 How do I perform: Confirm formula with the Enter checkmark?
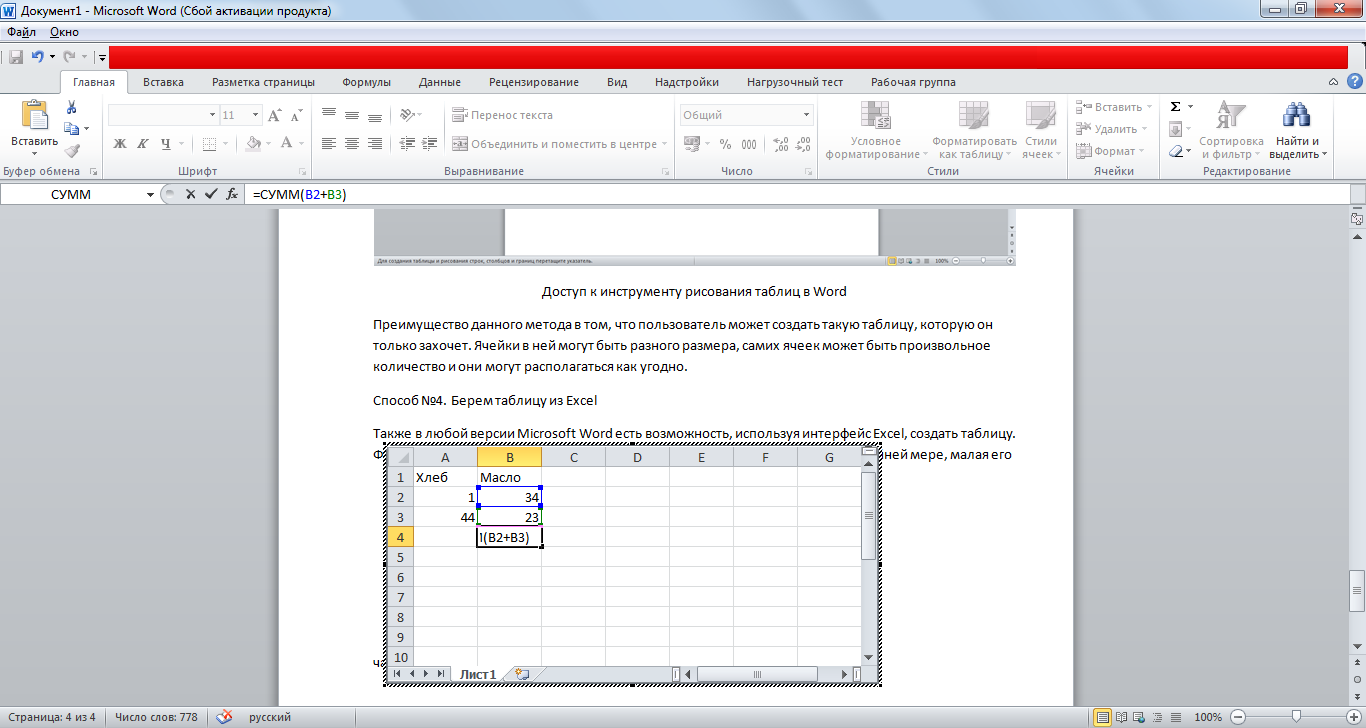point(210,194)
